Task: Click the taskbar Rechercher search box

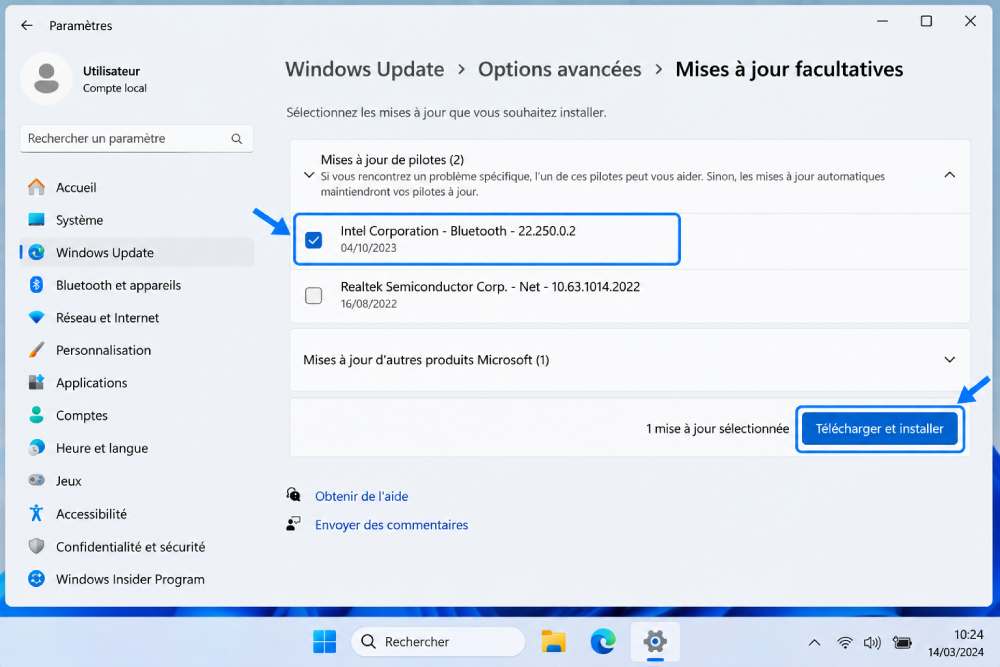Action: pos(438,641)
